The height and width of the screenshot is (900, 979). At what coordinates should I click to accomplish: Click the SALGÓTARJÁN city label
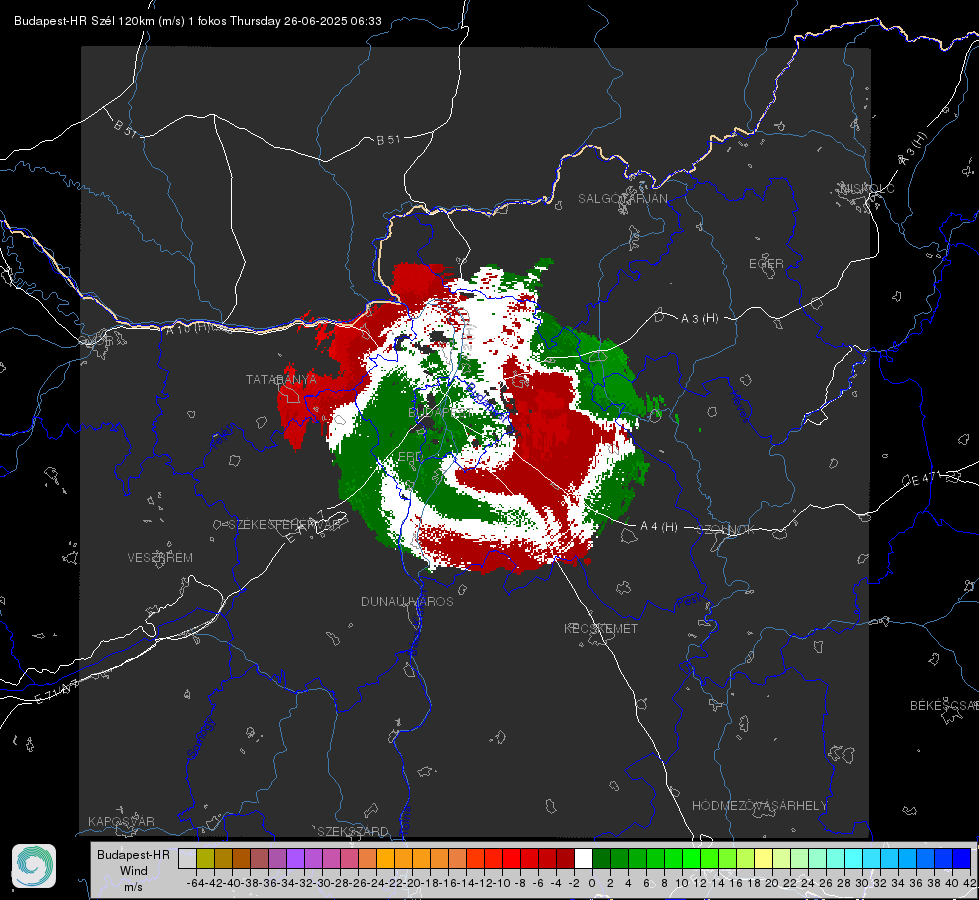pyautogui.click(x=622, y=199)
